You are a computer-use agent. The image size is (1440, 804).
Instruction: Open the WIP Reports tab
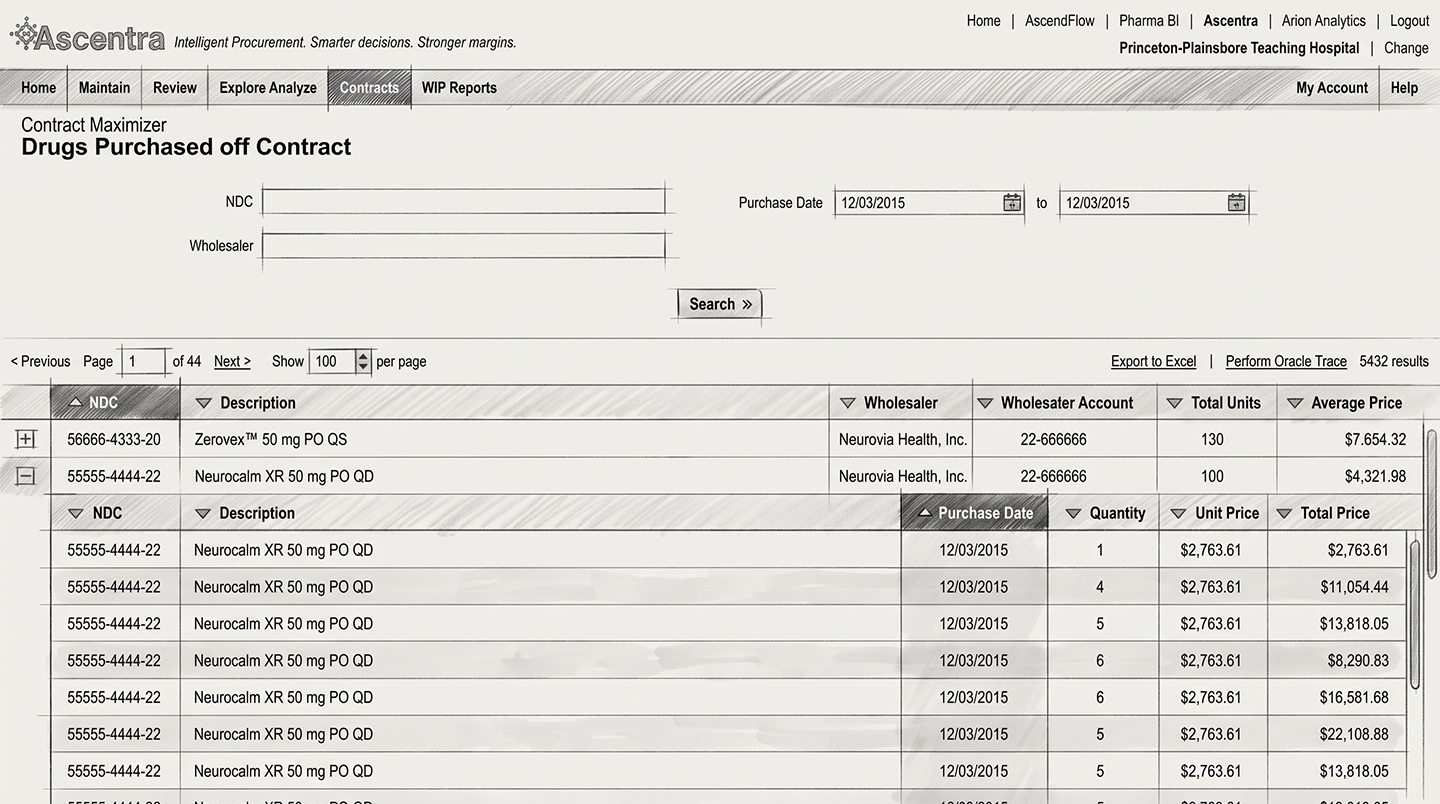click(x=459, y=88)
